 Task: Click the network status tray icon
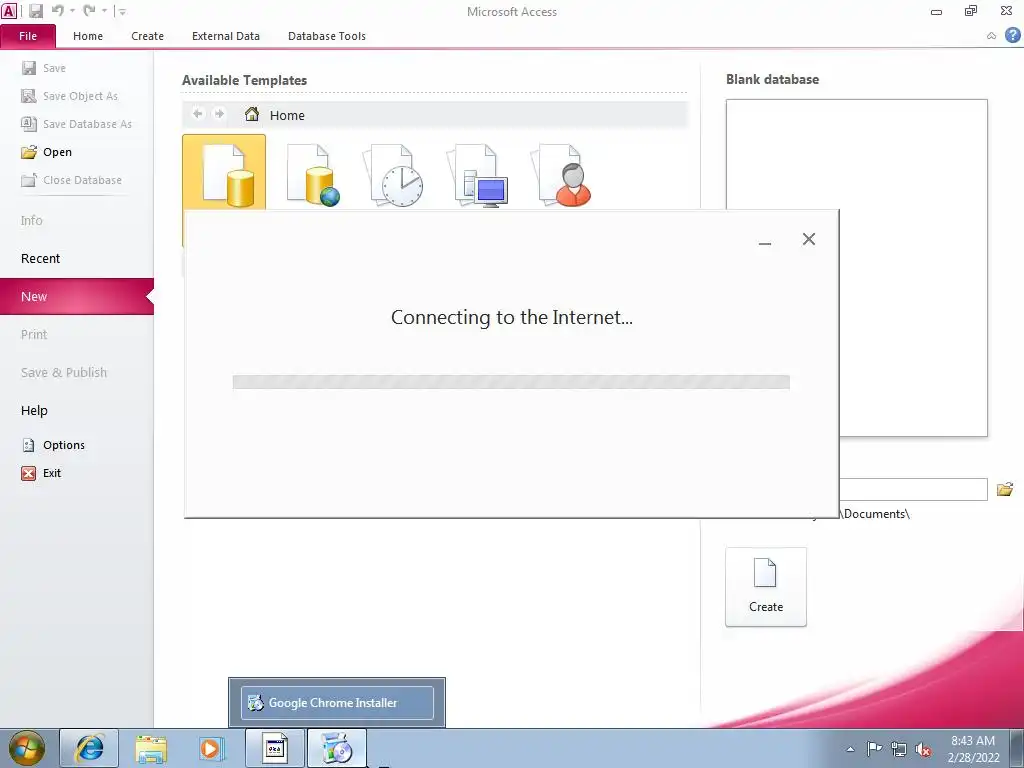(x=899, y=749)
